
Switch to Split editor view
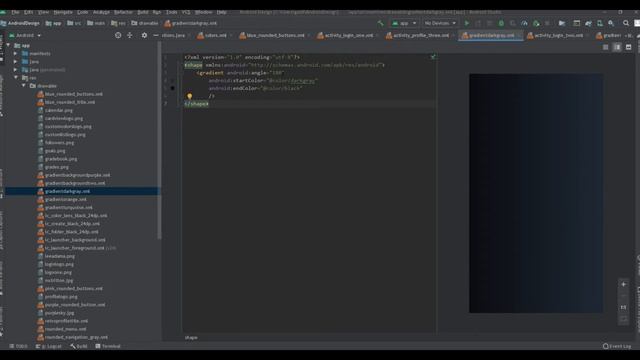pyautogui.click(x=617, y=47)
